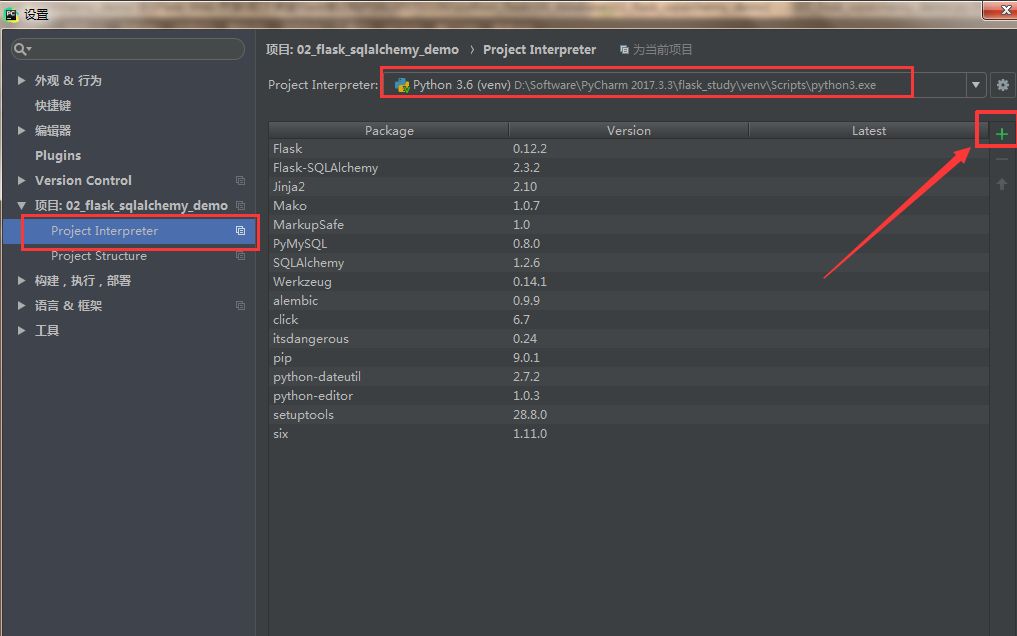
Task: Select the 快捷键 settings item
Action: (53, 105)
